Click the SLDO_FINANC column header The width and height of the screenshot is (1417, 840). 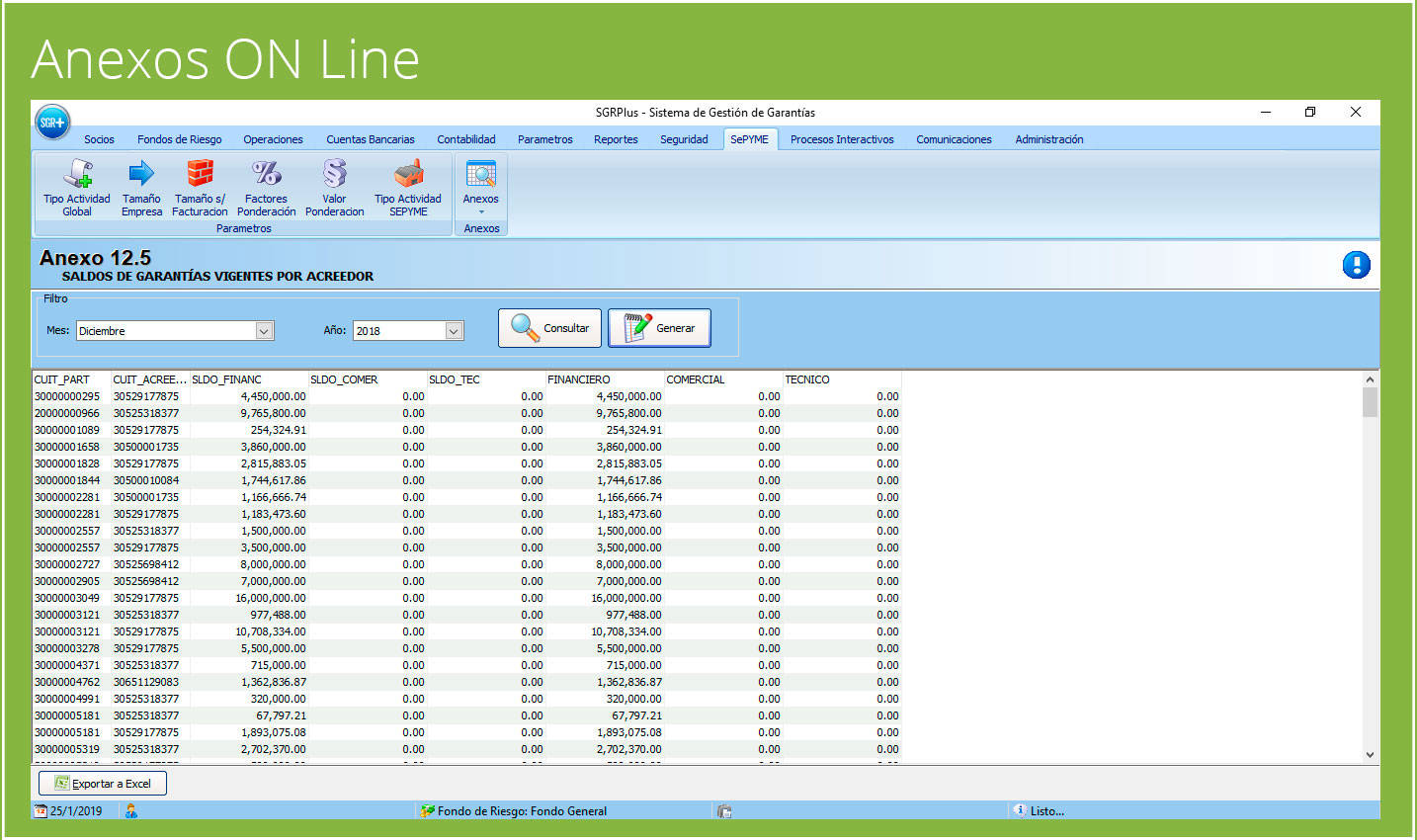click(x=248, y=379)
